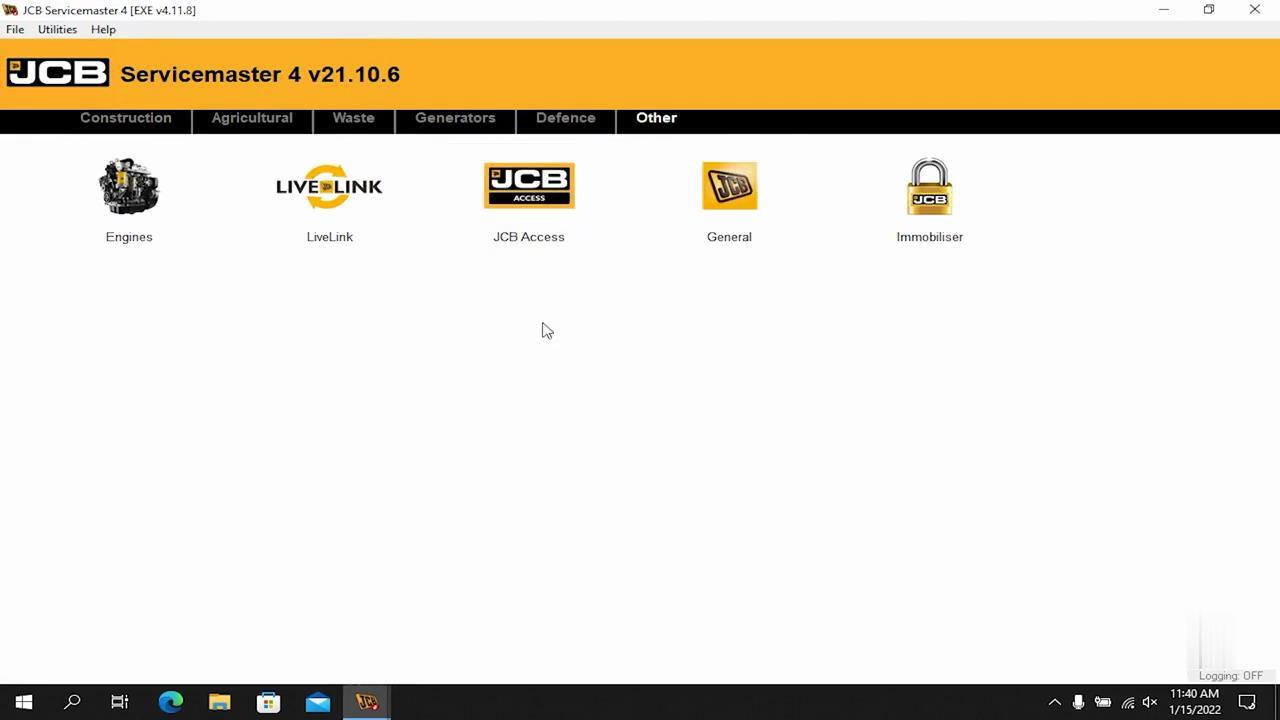The height and width of the screenshot is (720, 1280).
Task: Switch to the Construction tab
Action: click(x=126, y=118)
